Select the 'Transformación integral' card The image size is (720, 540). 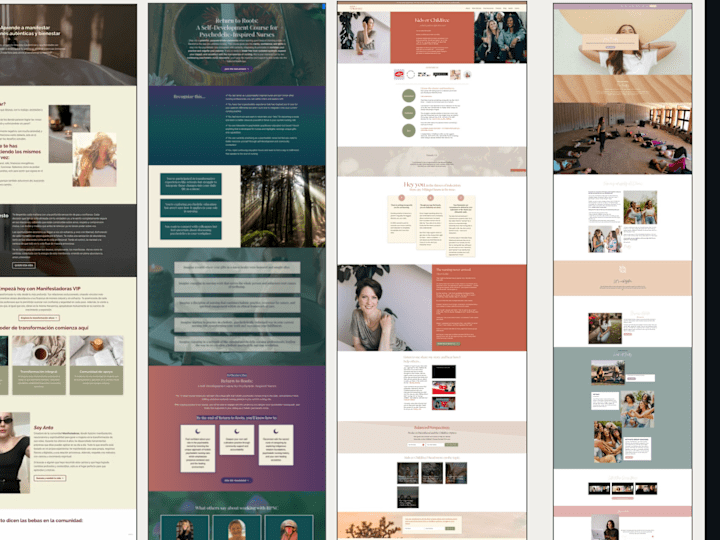tap(39, 365)
